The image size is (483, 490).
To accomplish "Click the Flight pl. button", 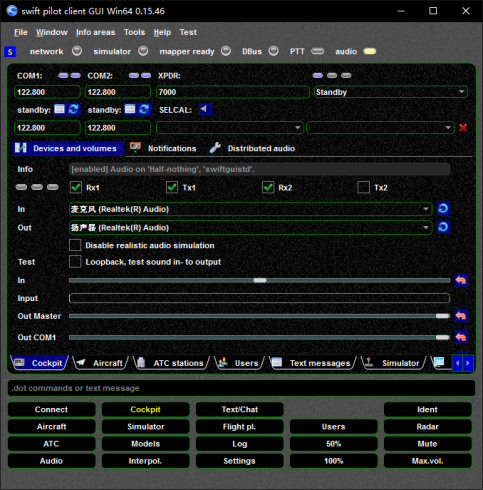I will point(239,427).
